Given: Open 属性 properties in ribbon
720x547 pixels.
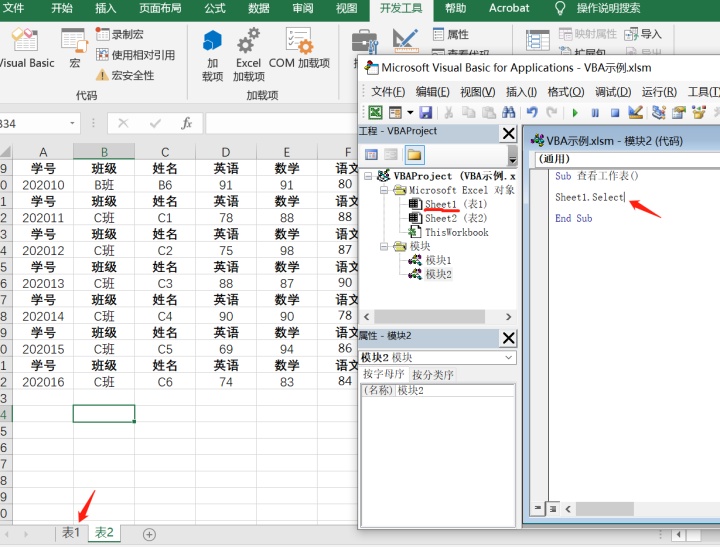Looking at the screenshot, I should (x=451, y=34).
